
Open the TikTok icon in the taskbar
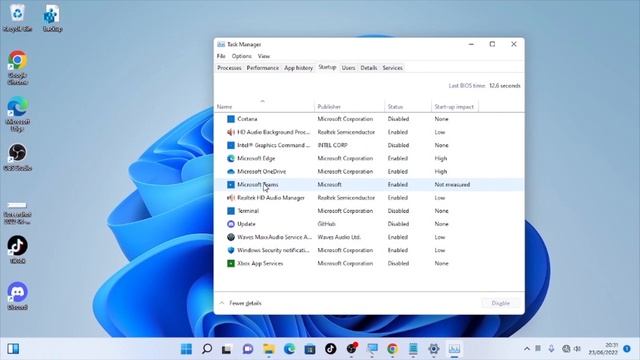pos(331,349)
